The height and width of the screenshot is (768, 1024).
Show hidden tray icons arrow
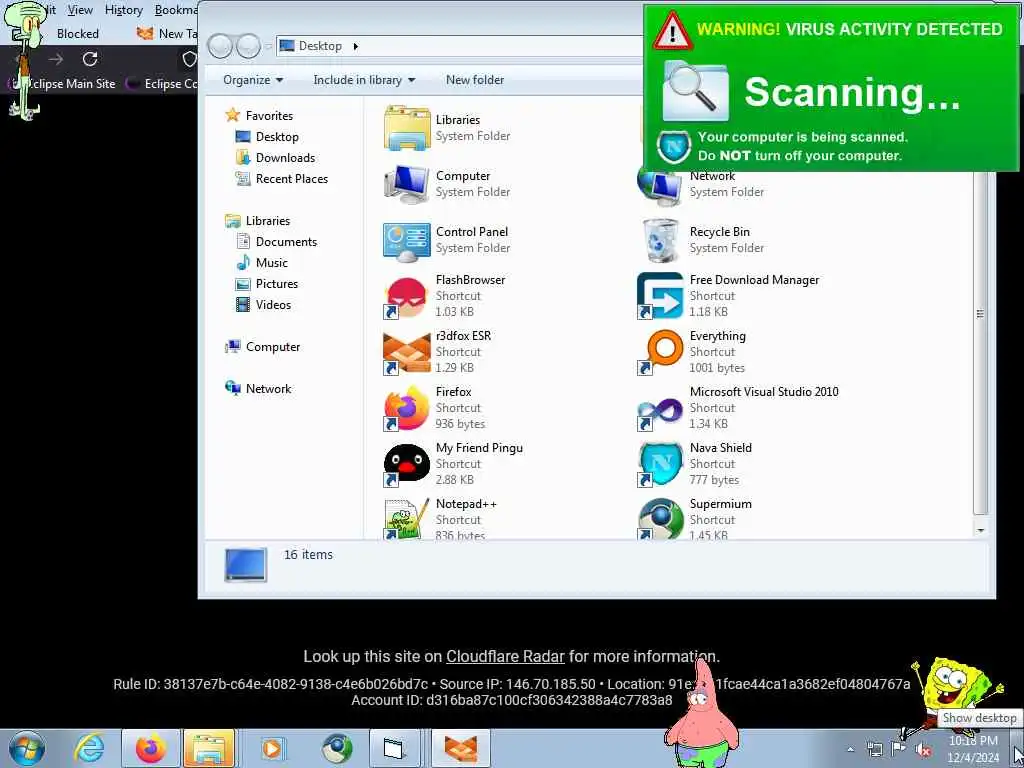pos(850,750)
